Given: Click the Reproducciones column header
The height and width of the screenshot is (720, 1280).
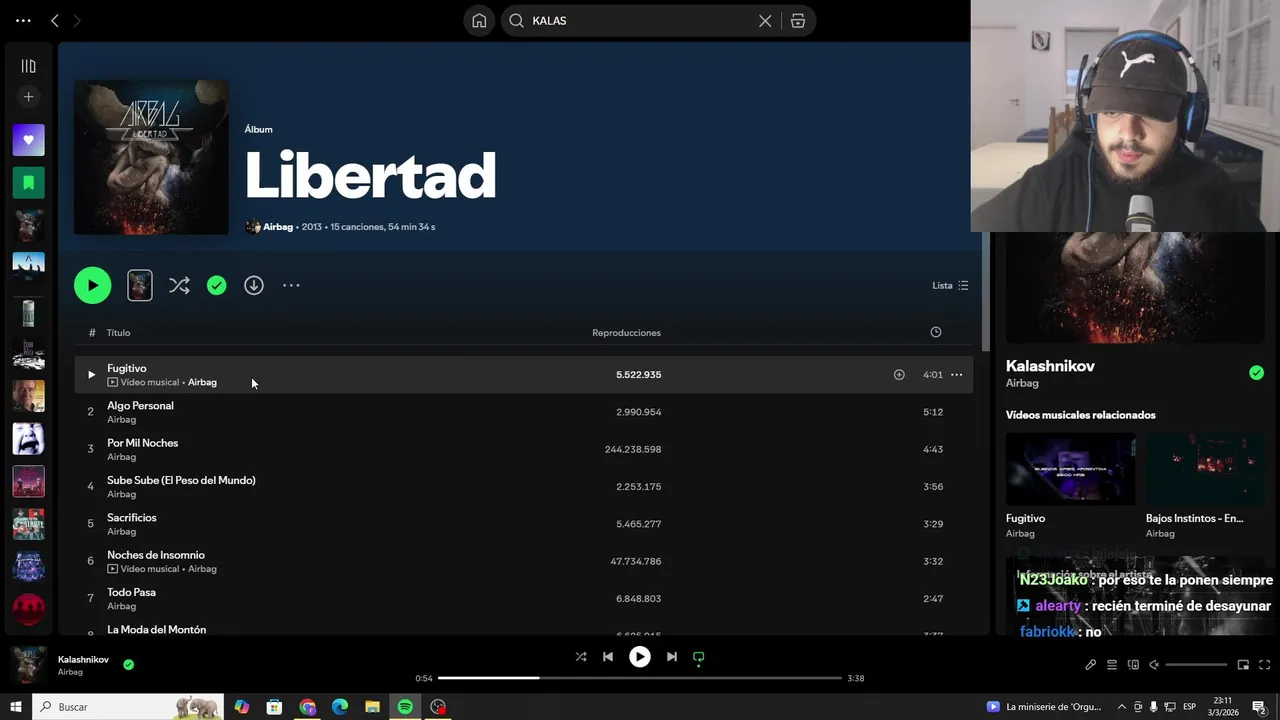Looking at the screenshot, I should click(x=626, y=333).
